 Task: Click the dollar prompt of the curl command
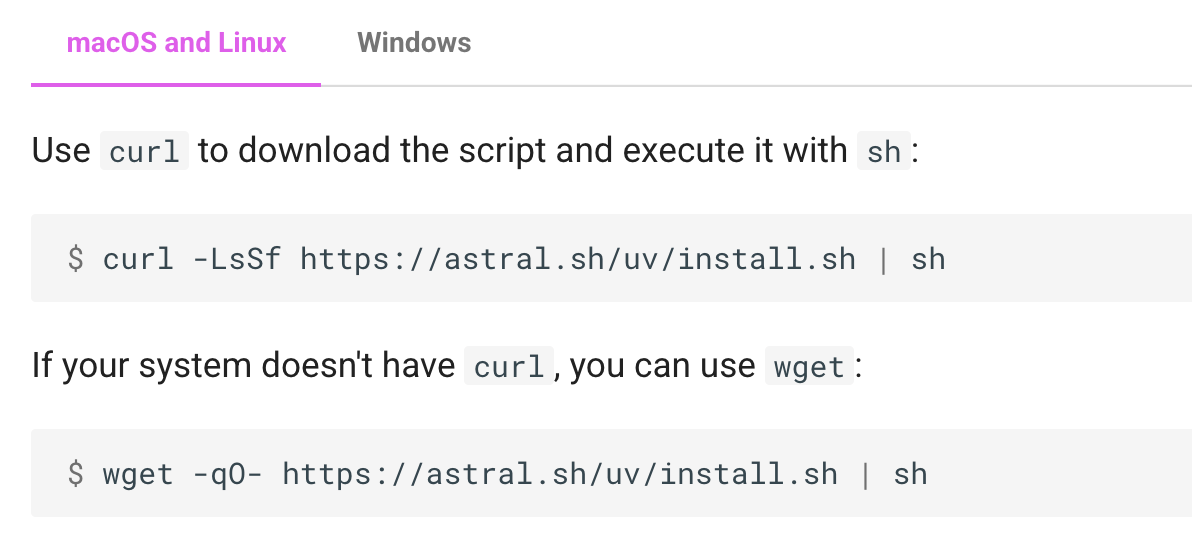click(x=76, y=259)
